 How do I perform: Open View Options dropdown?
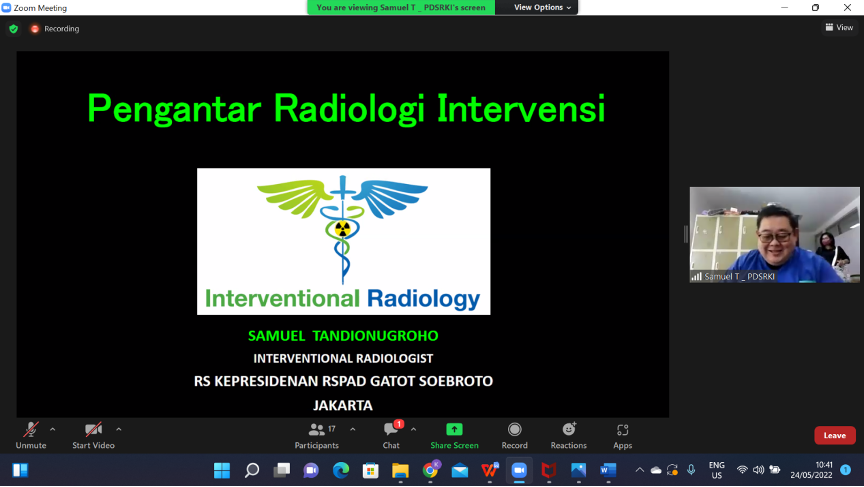click(x=542, y=7)
